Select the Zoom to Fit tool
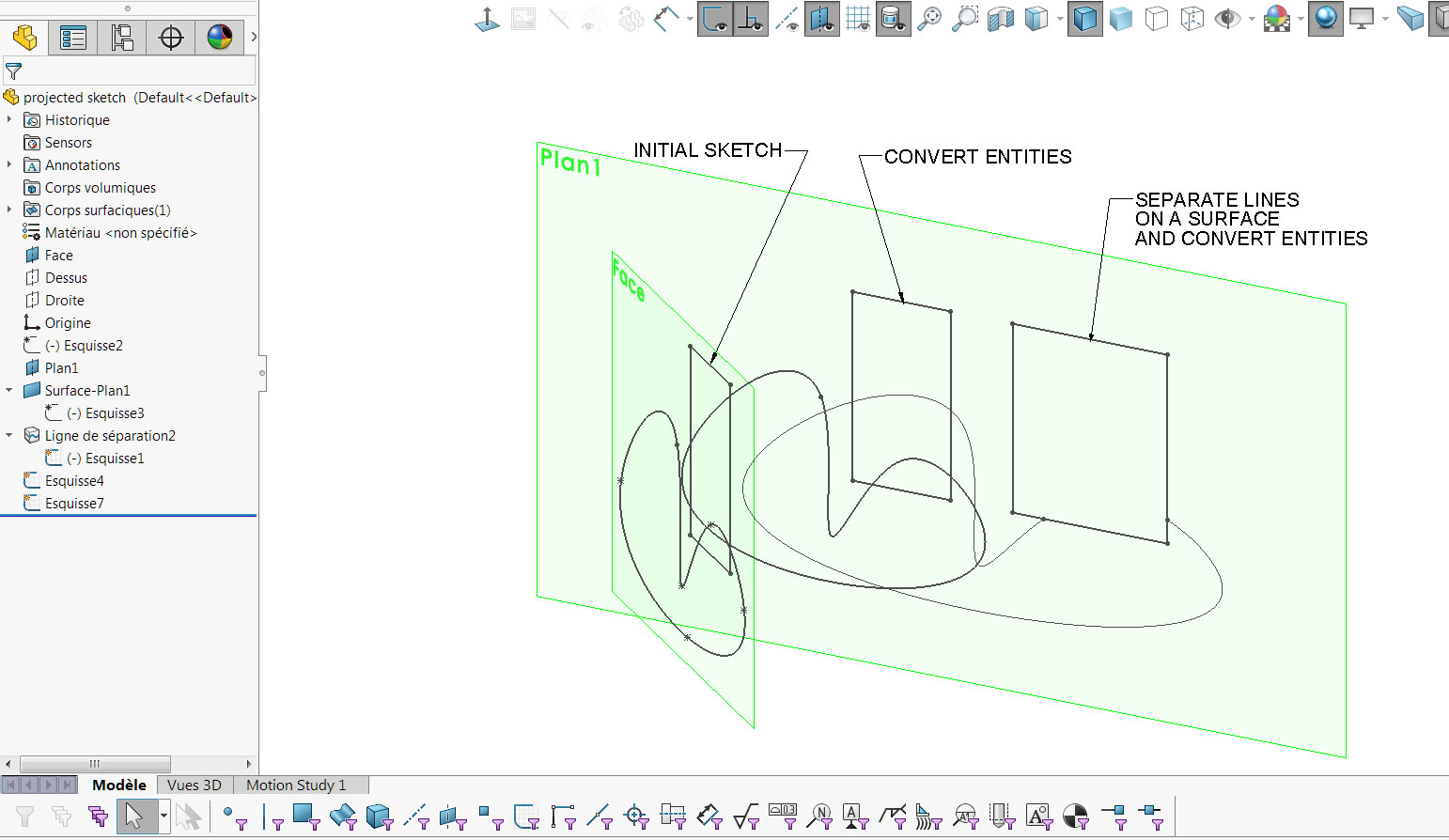Image resolution: width=1449 pixels, height=840 pixels. (x=928, y=18)
